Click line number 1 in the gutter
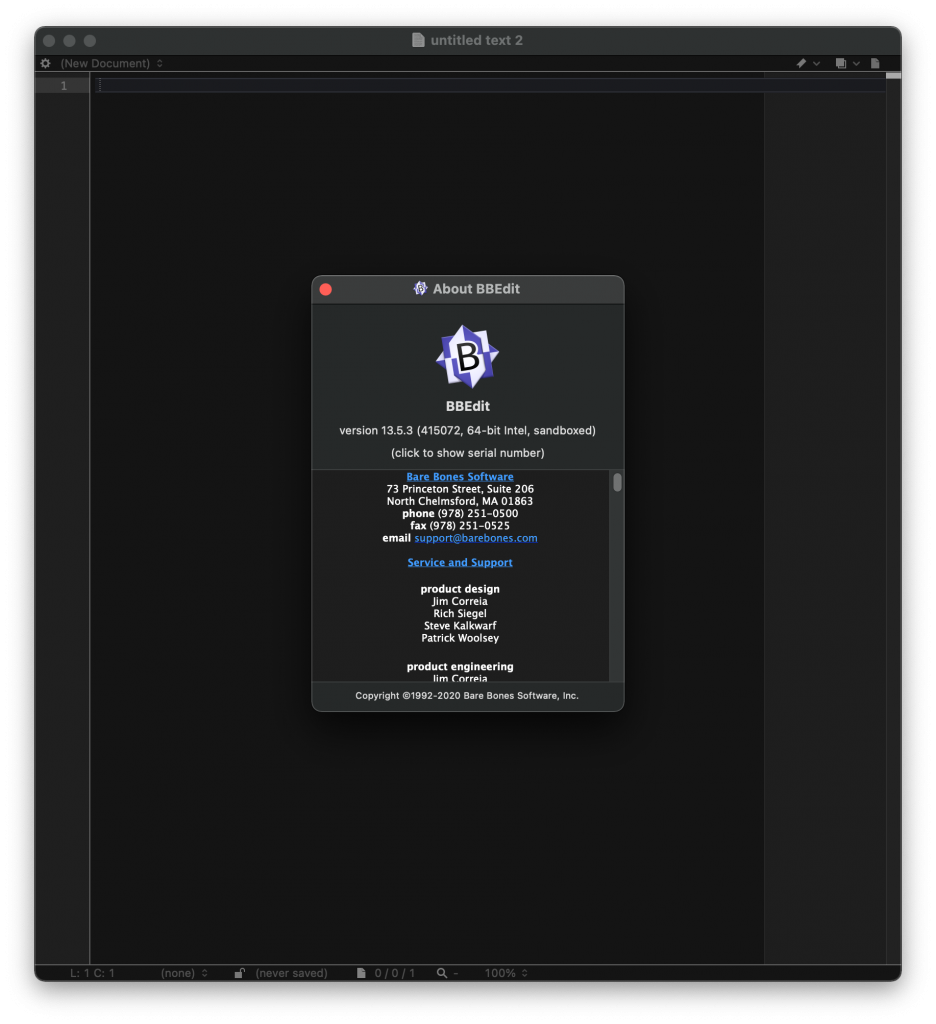This screenshot has height=1024, width=936. (63, 86)
